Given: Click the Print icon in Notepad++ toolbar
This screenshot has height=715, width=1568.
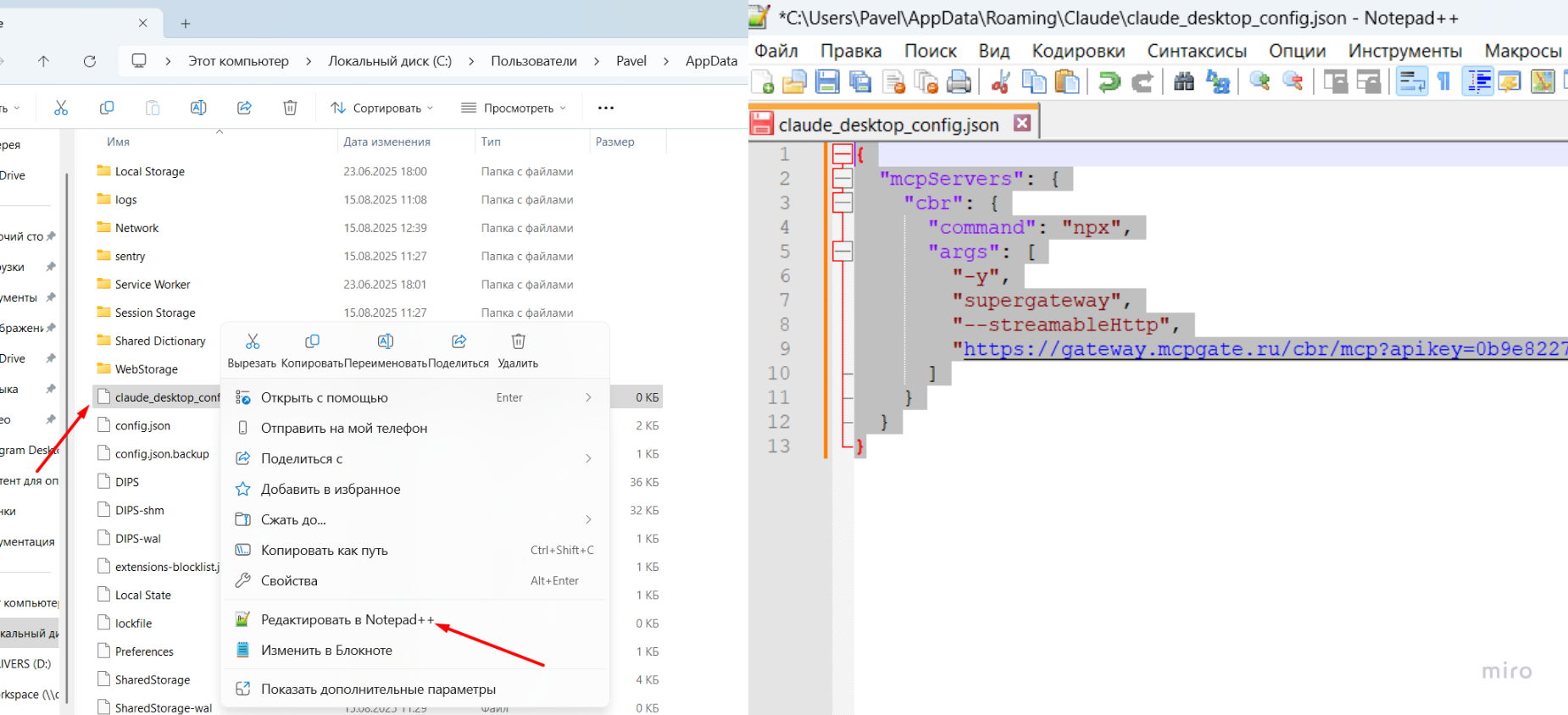Looking at the screenshot, I should (959, 82).
